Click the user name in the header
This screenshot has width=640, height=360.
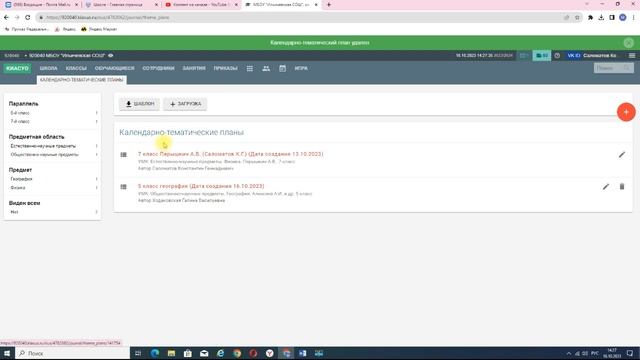[x=600, y=56]
